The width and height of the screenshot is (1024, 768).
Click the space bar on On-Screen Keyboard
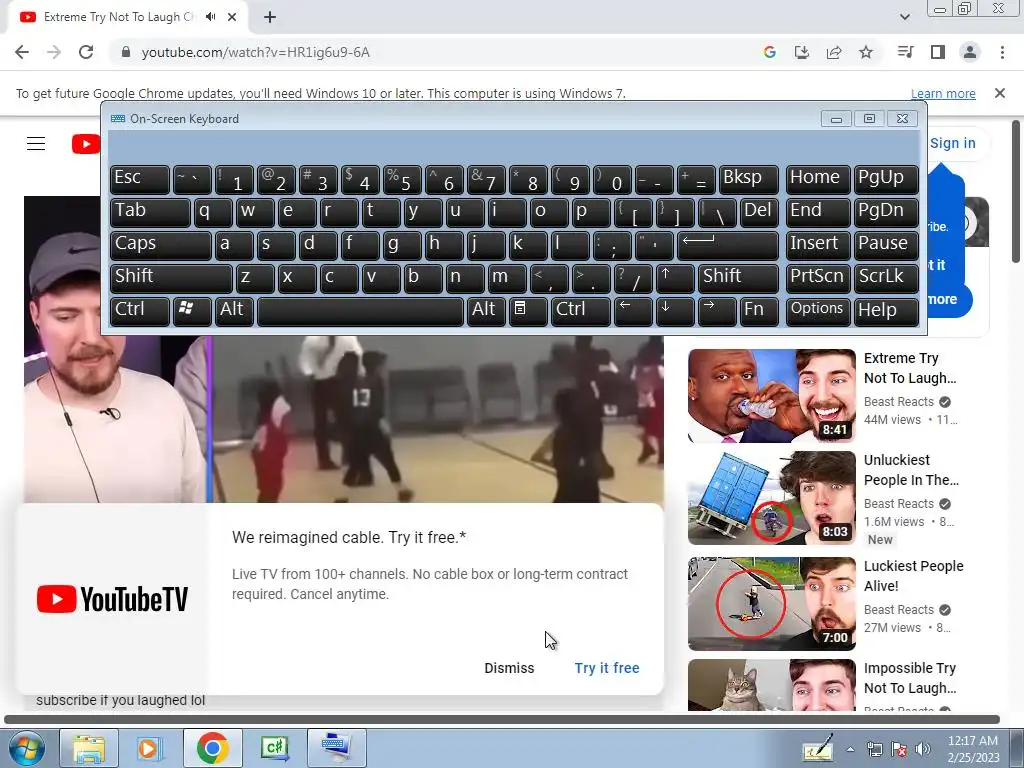coord(360,311)
